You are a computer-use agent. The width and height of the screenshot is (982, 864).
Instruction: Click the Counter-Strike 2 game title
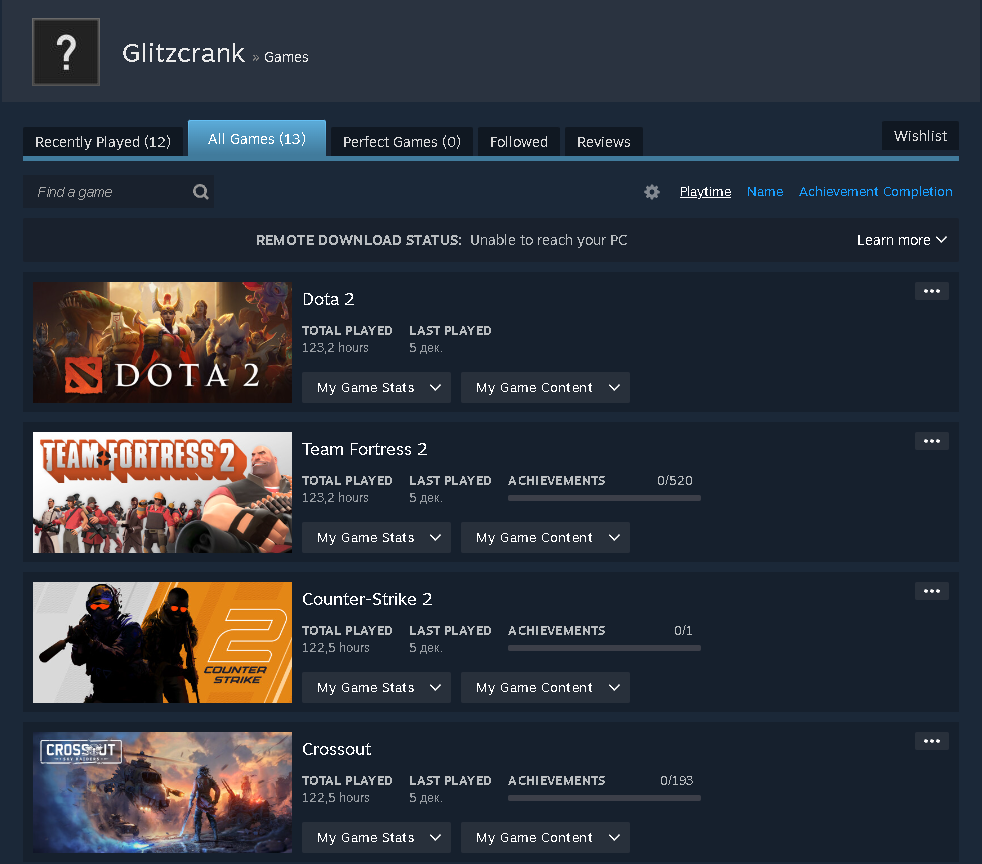click(367, 599)
